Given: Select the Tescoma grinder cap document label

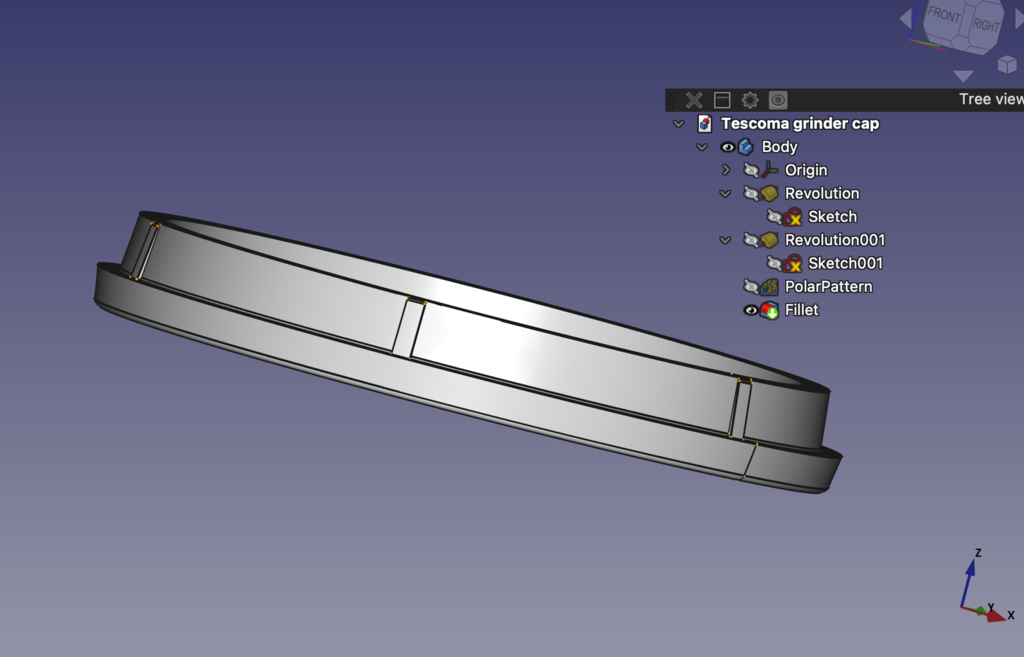Looking at the screenshot, I should pos(800,123).
